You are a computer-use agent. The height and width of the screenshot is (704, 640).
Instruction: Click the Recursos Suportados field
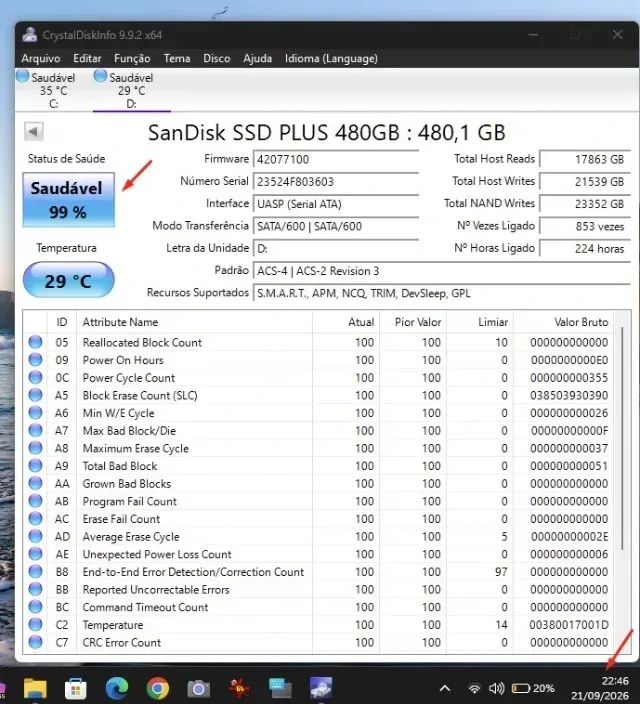tap(442, 294)
